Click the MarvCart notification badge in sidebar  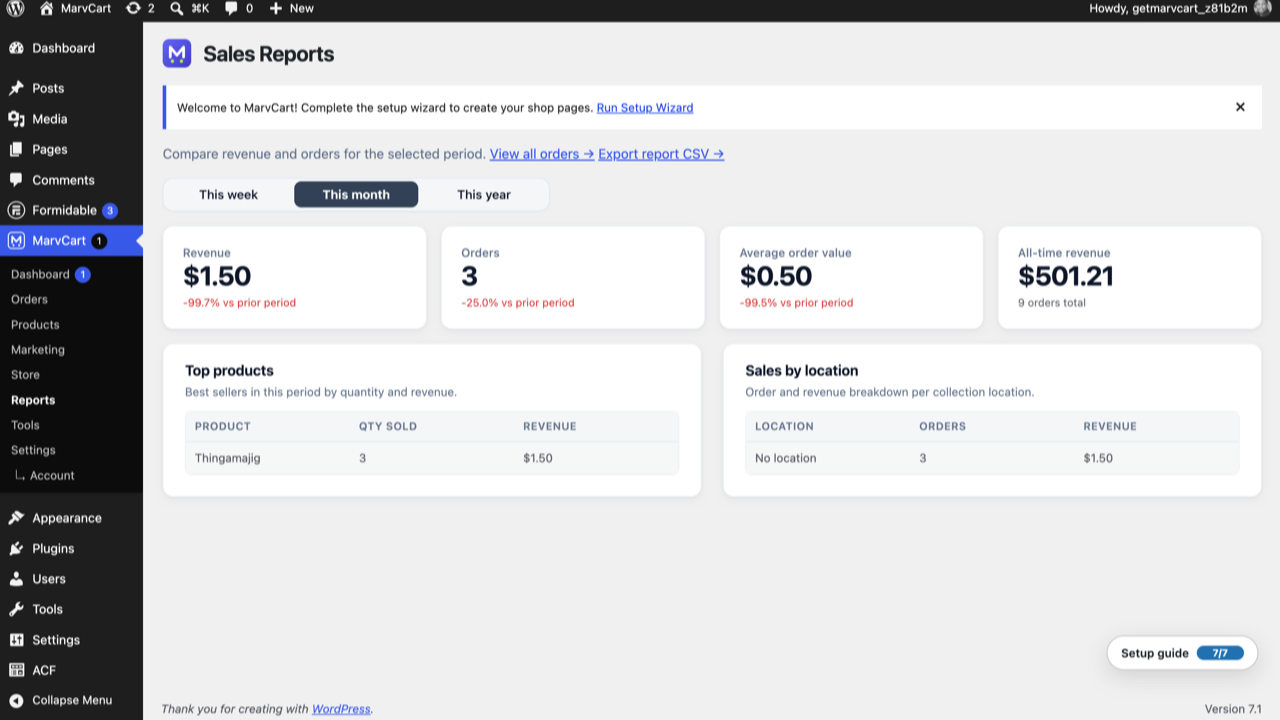pos(99,241)
